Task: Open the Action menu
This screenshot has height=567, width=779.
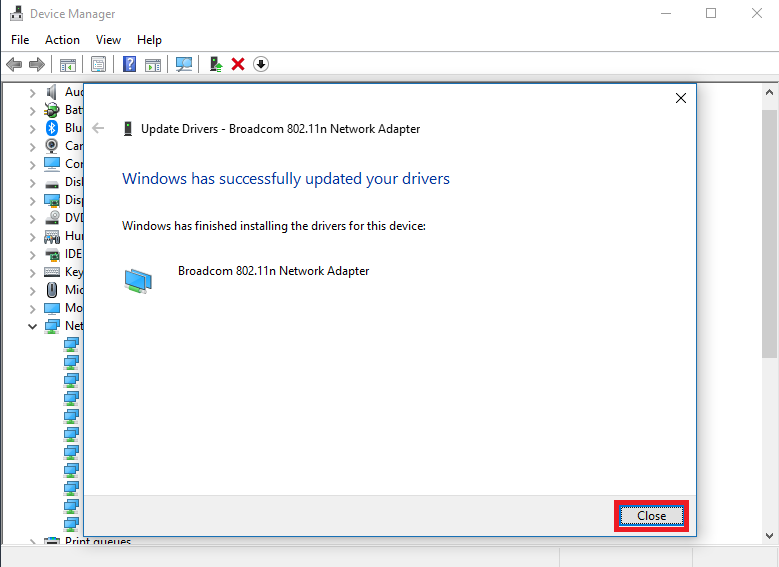Action: (62, 40)
